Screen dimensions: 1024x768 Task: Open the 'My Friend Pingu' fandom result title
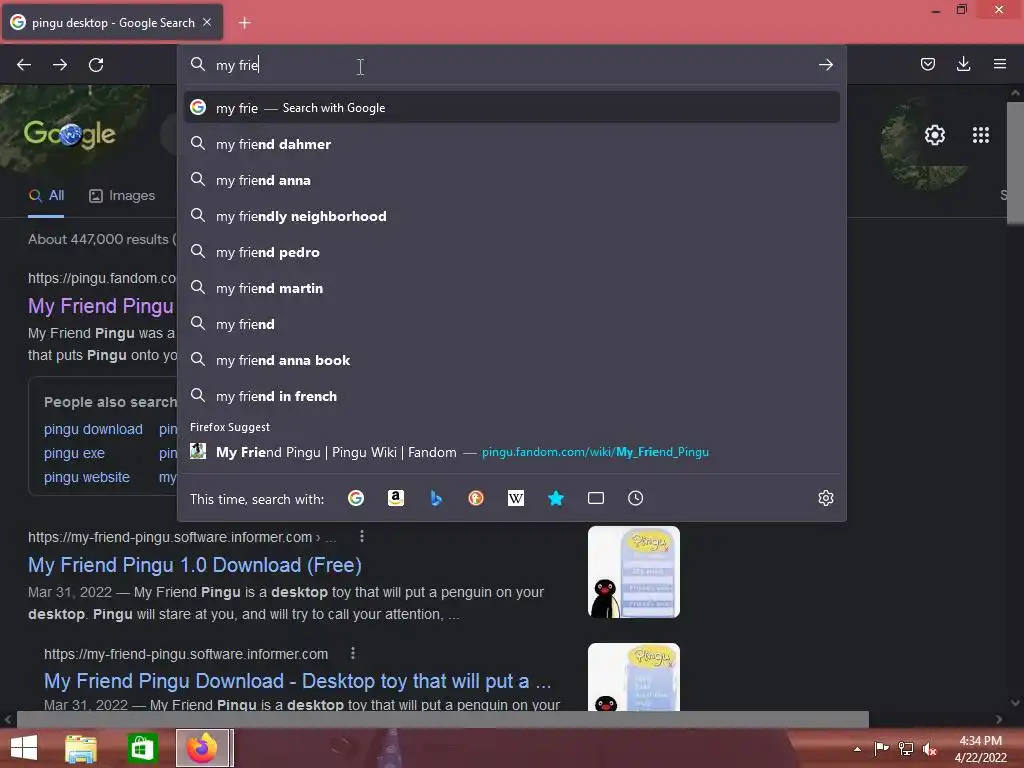[101, 306]
